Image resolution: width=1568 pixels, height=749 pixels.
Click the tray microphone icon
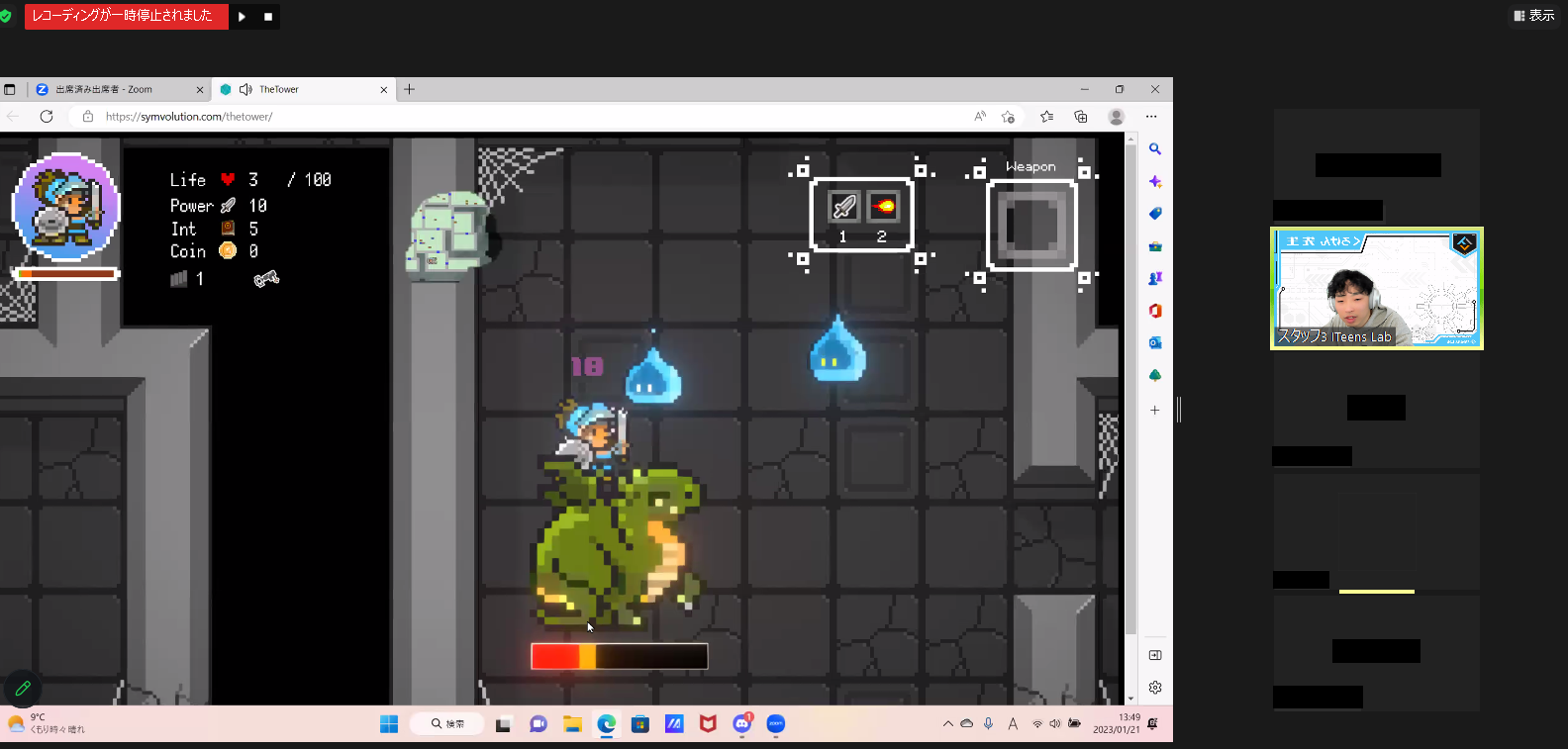(988, 724)
